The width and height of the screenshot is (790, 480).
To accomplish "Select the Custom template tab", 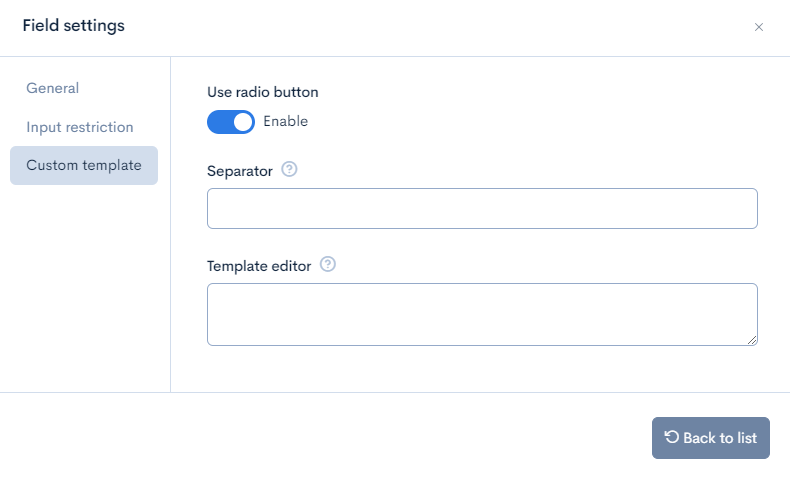I will point(84,165).
